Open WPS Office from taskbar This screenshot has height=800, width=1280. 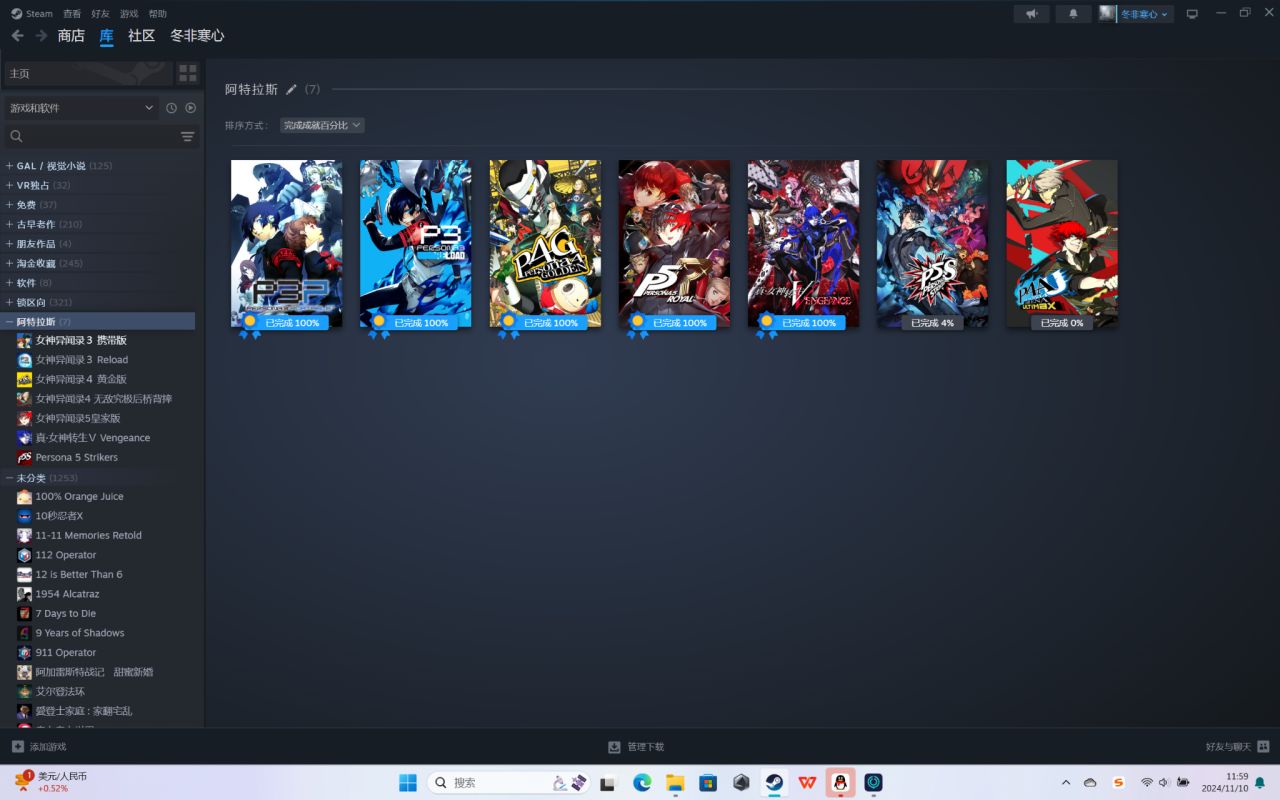pos(807,782)
